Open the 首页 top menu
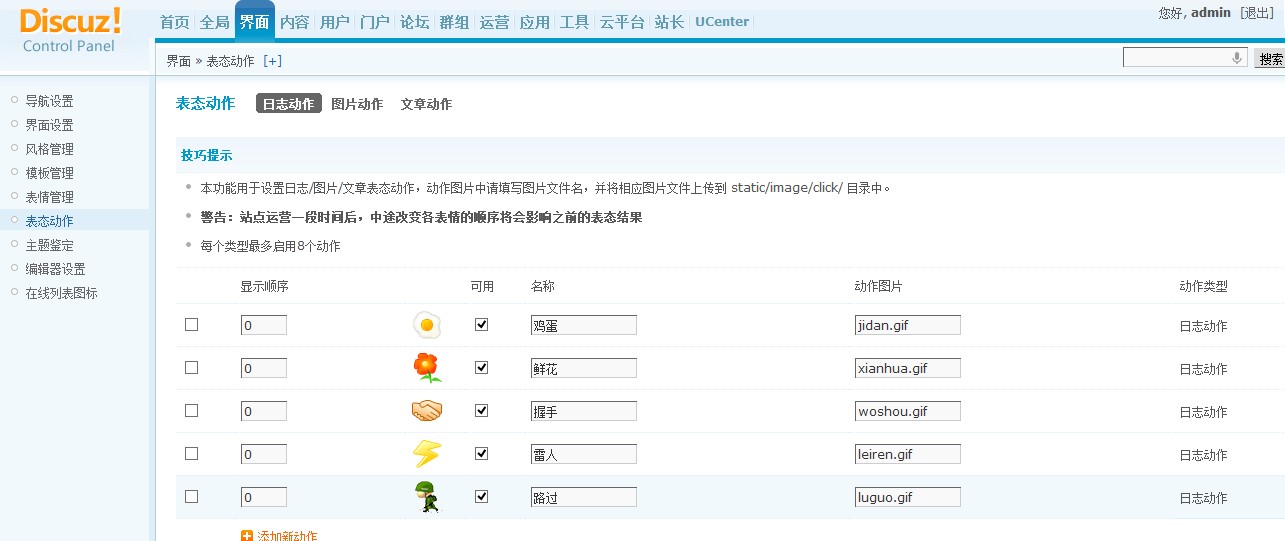The image size is (1285, 541). [x=175, y=22]
